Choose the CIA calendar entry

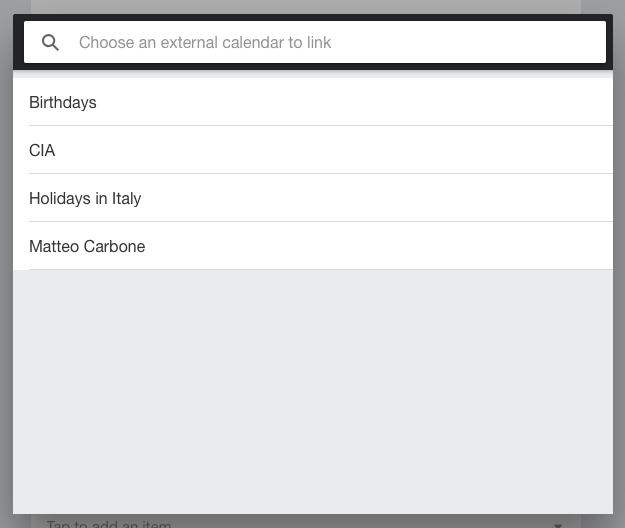(x=42, y=150)
